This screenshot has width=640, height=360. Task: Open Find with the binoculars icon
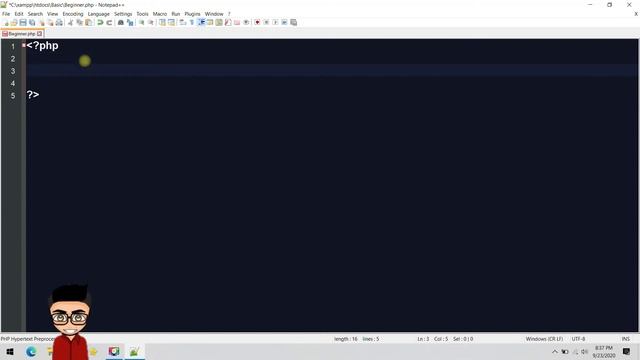click(x=121, y=22)
